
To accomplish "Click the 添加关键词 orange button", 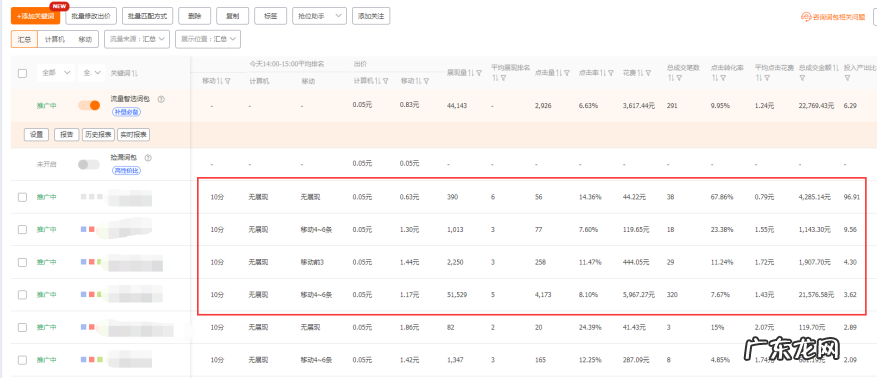I will point(35,16).
